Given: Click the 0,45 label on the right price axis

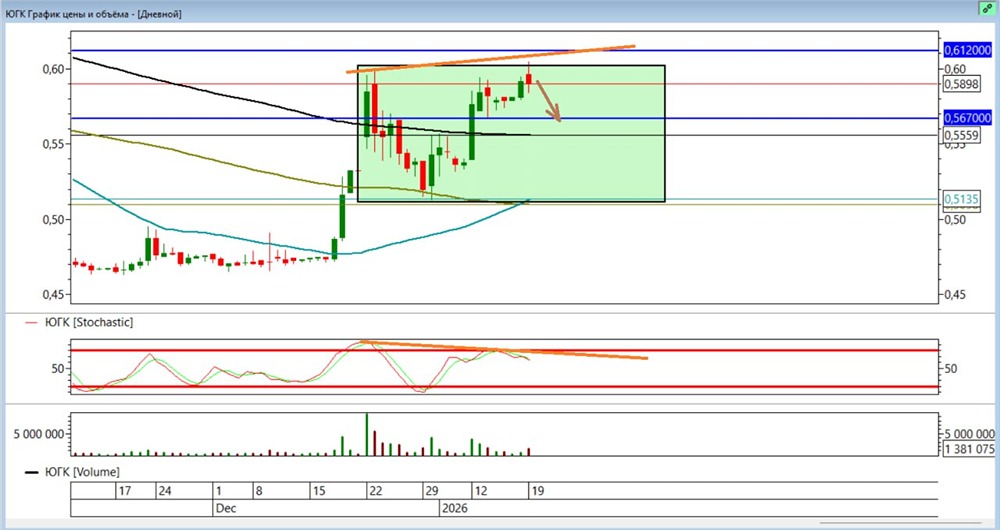Looking at the screenshot, I should (954, 295).
